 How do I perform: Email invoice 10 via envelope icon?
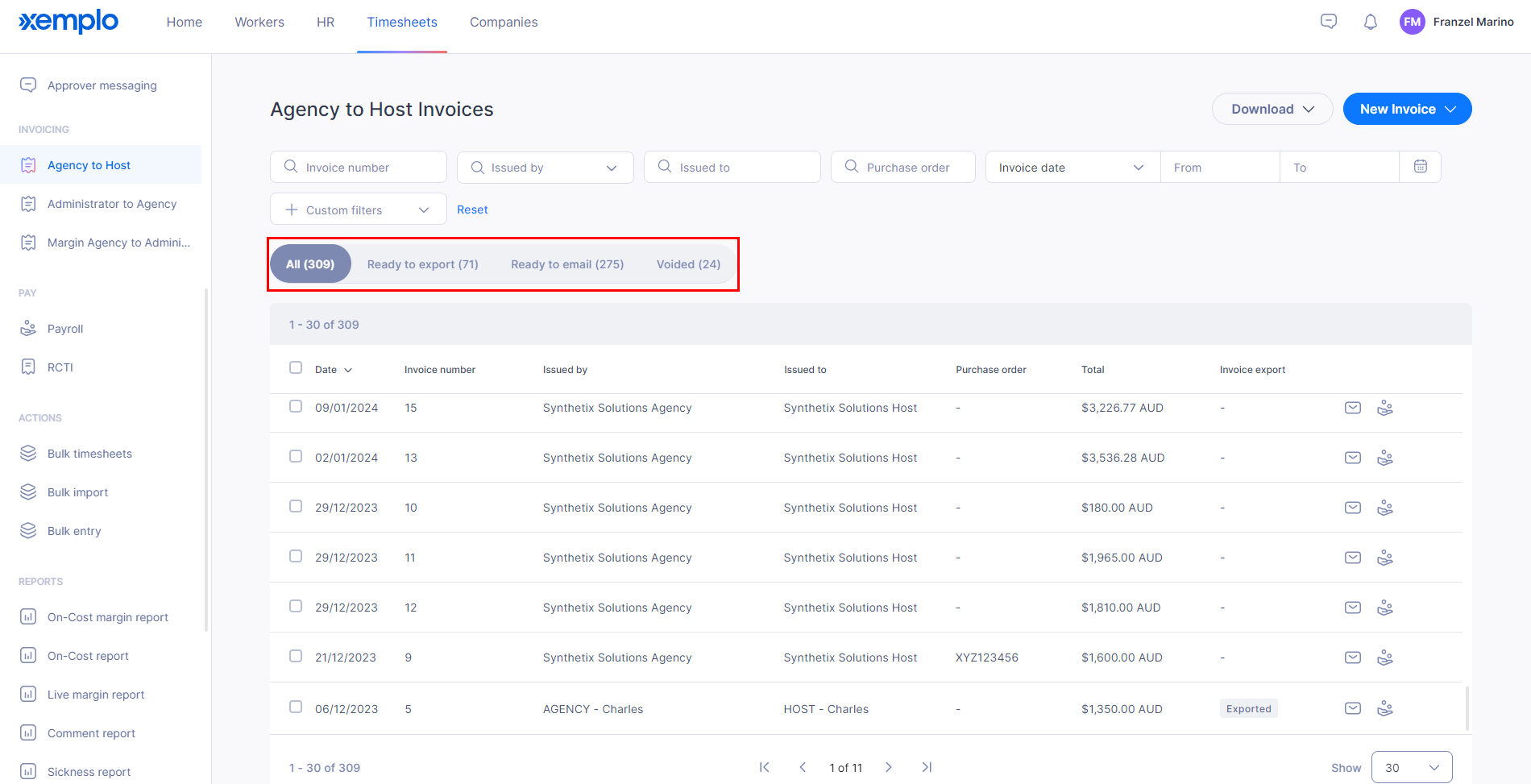[1353, 508]
